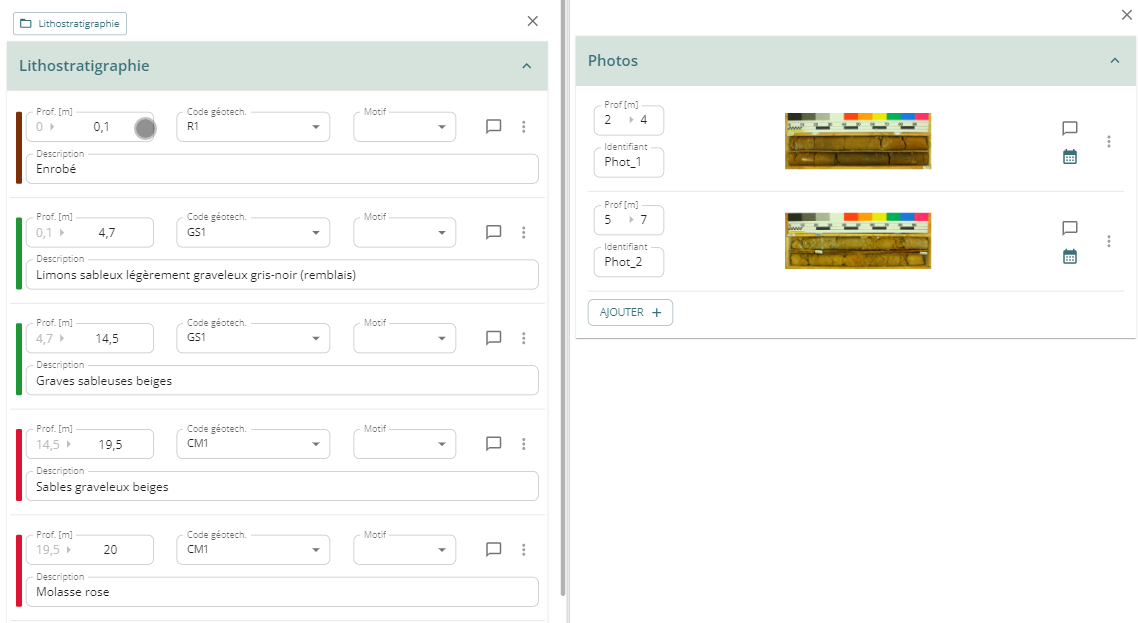Viewport: 1138px width, 623px height.
Task: Click the brown color bar of Enrobé layer
Action: pos(18,148)
